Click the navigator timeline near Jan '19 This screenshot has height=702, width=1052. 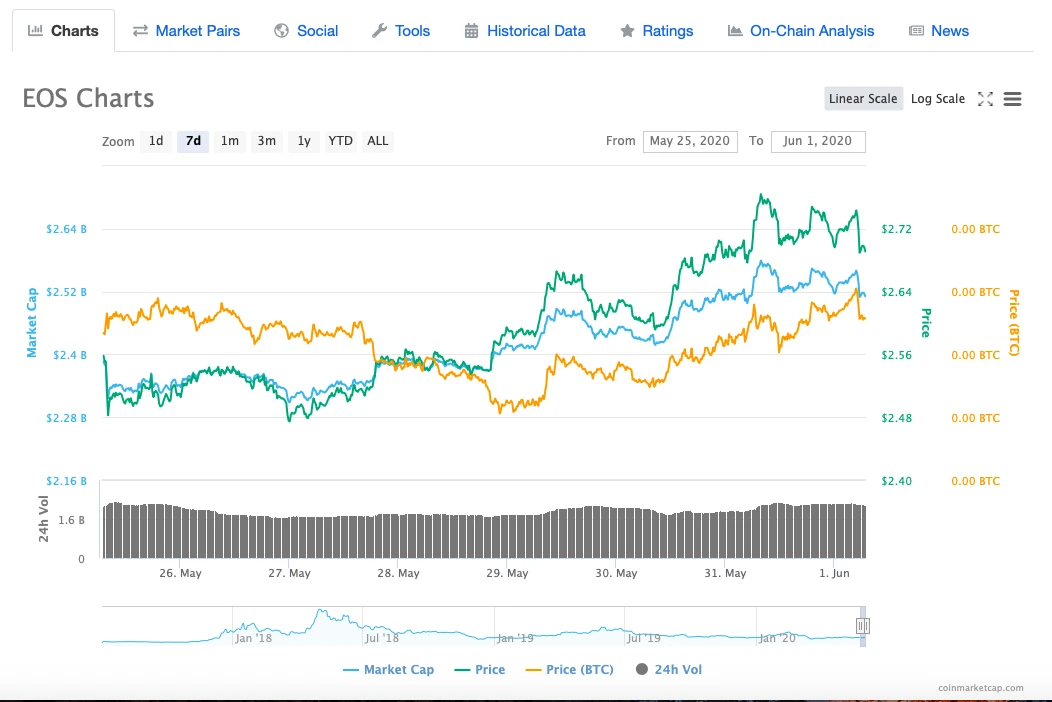pos(515,638)
